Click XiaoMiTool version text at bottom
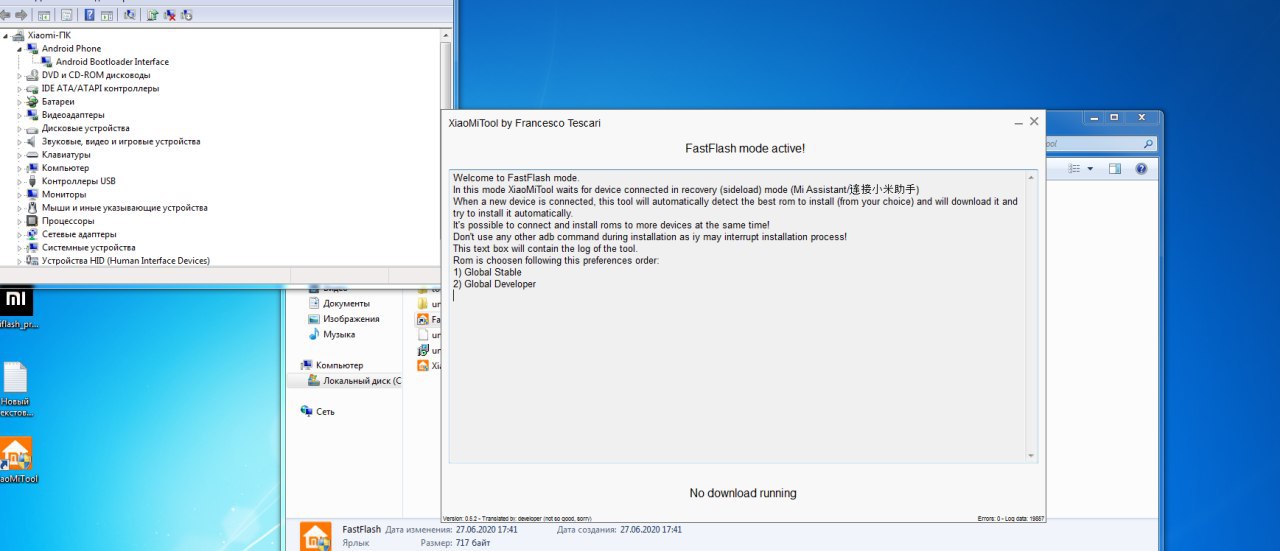1280x551 pixels. pos(516,518)
